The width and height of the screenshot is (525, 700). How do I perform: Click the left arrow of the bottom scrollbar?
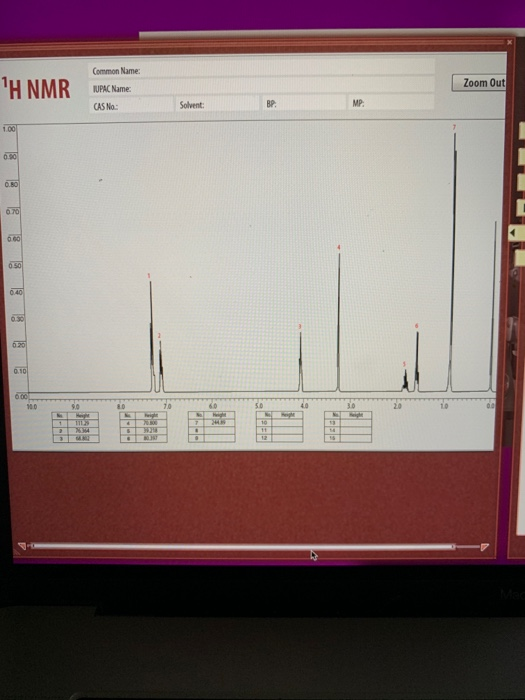[22, 546]
